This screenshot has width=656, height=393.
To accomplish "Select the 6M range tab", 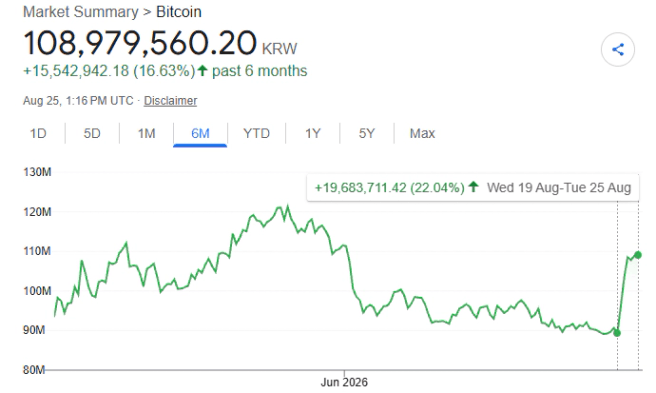I will coord(200,134).
